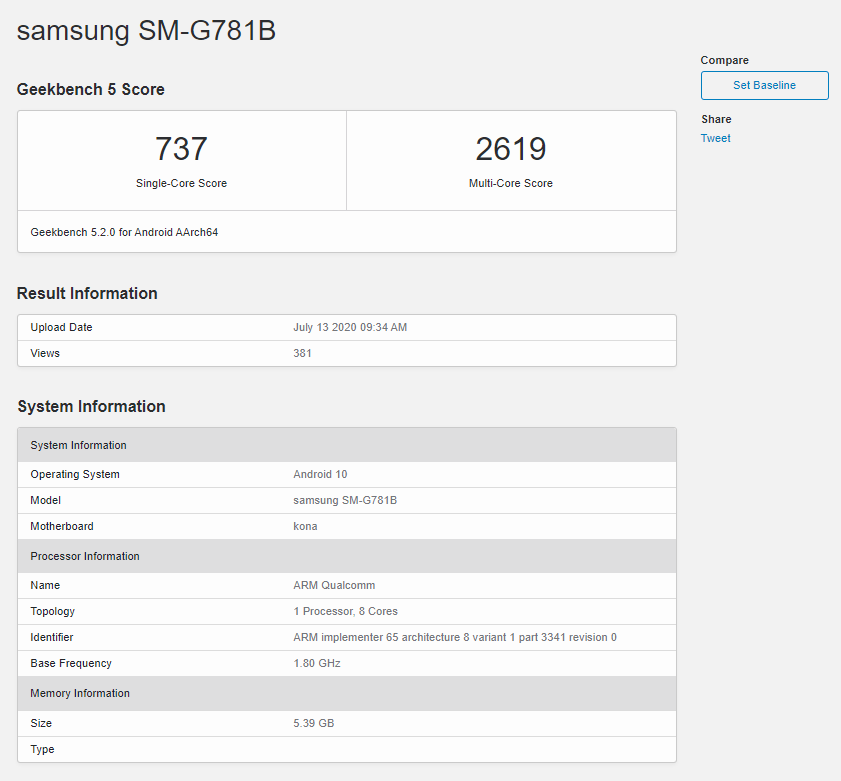Select the single-core score 737

[x=181, y=149]
